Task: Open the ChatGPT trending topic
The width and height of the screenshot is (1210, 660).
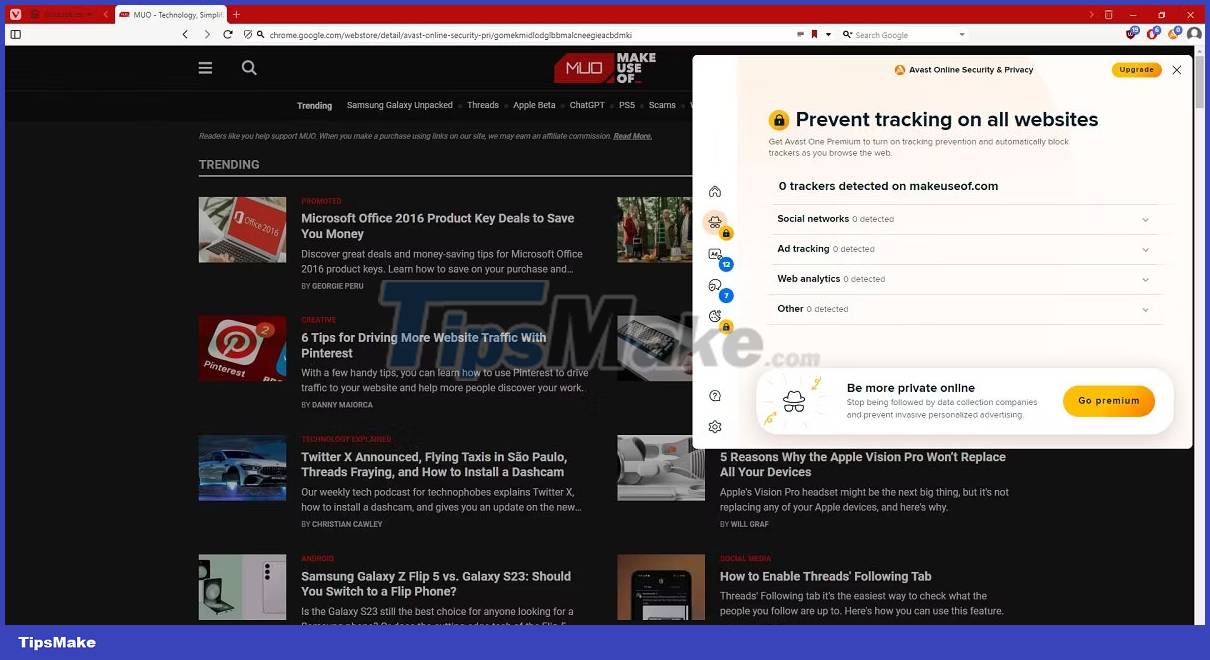Action: pos(587,105)
